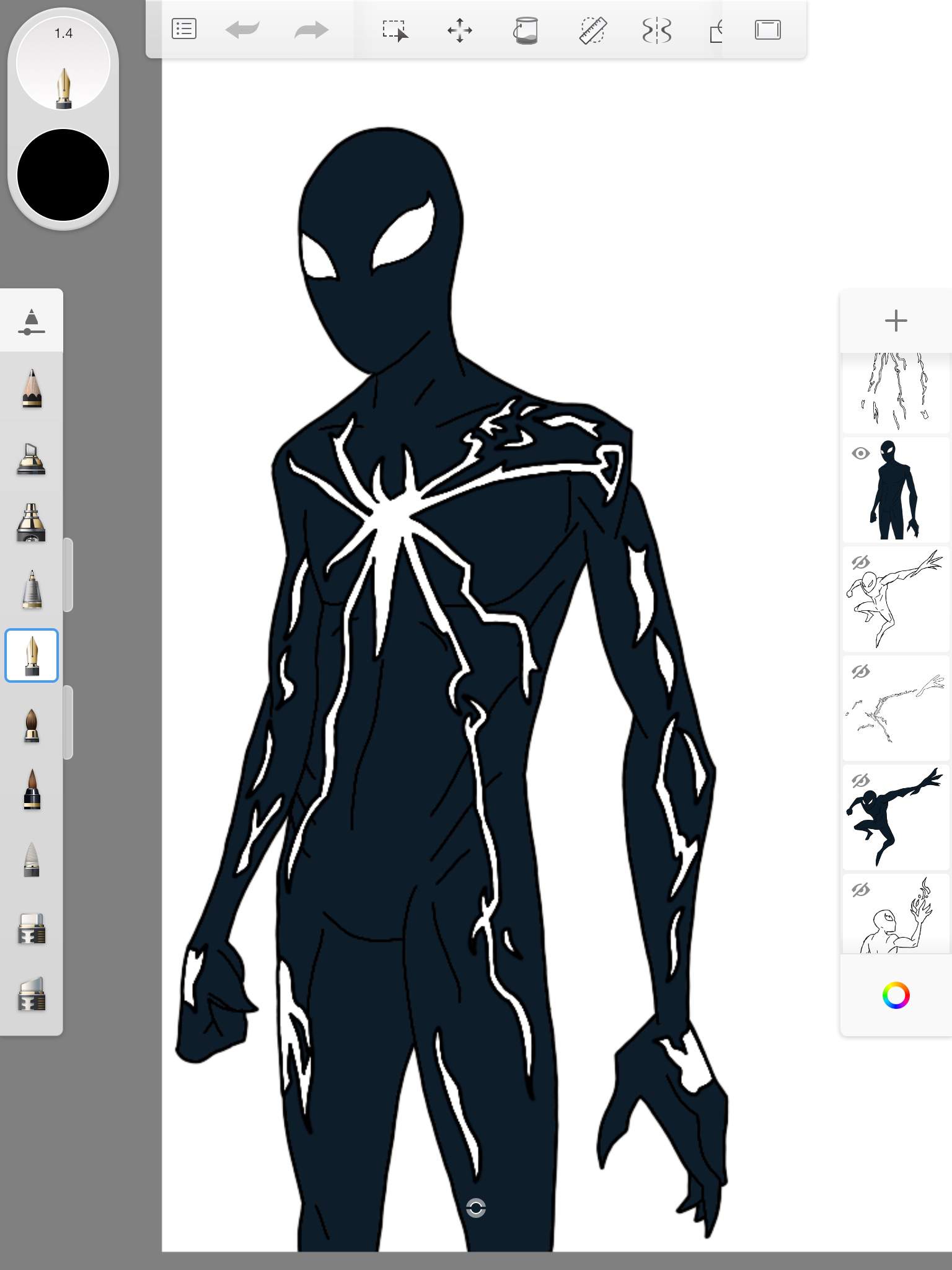Open the main menu list icon
The height and width of the screenshot is (1270, 952).
tap(184, 29)
